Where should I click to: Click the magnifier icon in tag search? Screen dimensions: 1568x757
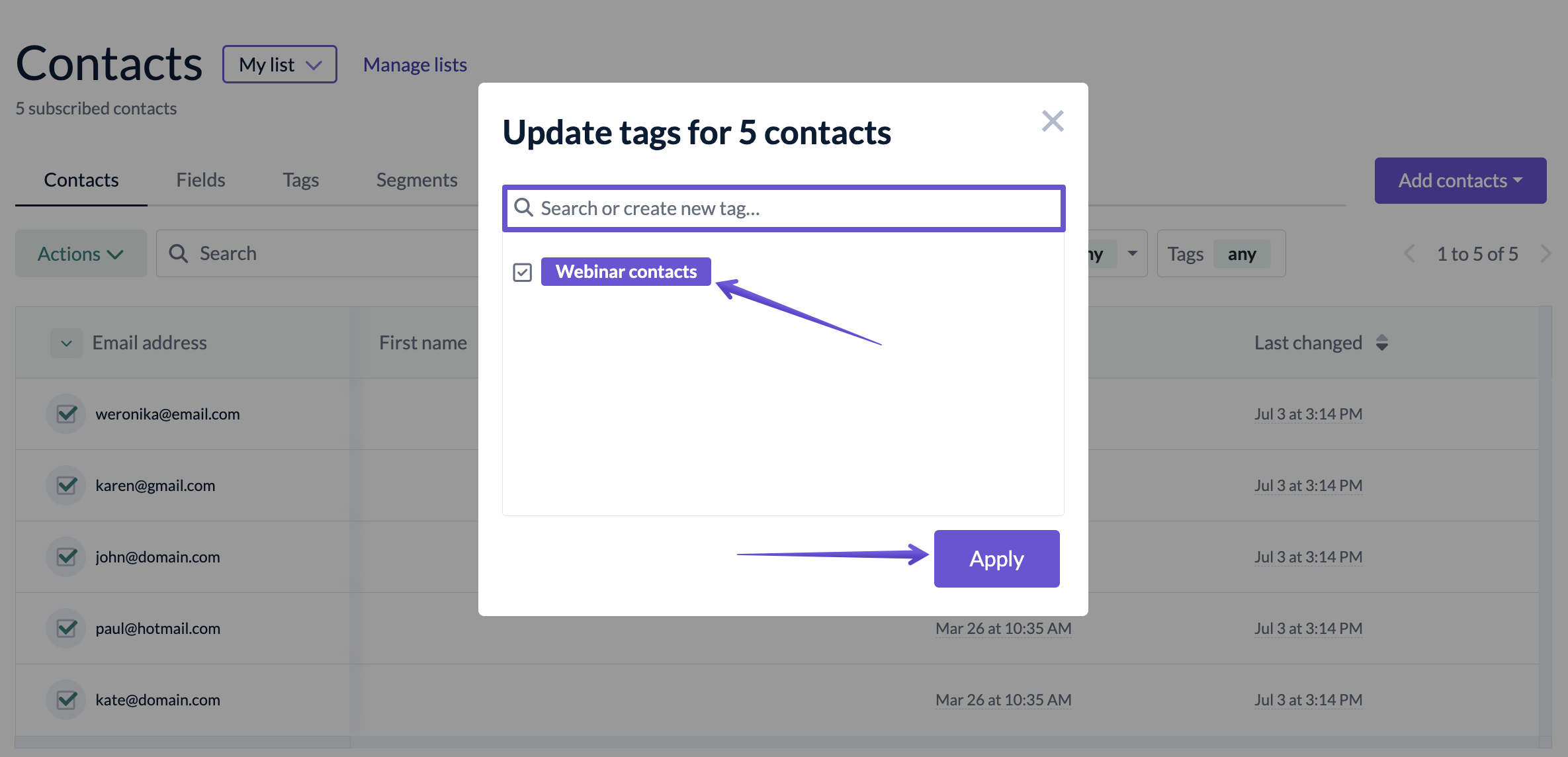click(x=523, y=208)
